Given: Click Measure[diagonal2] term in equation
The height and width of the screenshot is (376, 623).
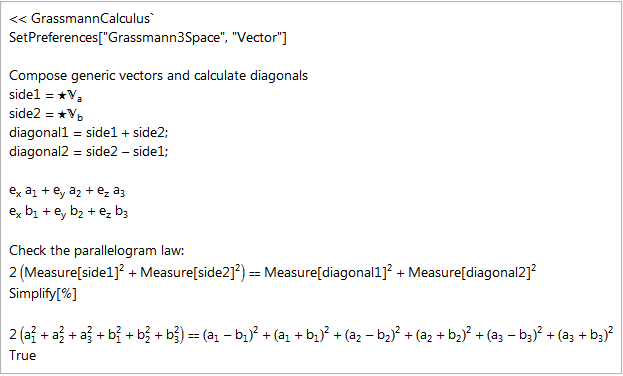Looking at the screenshot, I should pos(472,272).
